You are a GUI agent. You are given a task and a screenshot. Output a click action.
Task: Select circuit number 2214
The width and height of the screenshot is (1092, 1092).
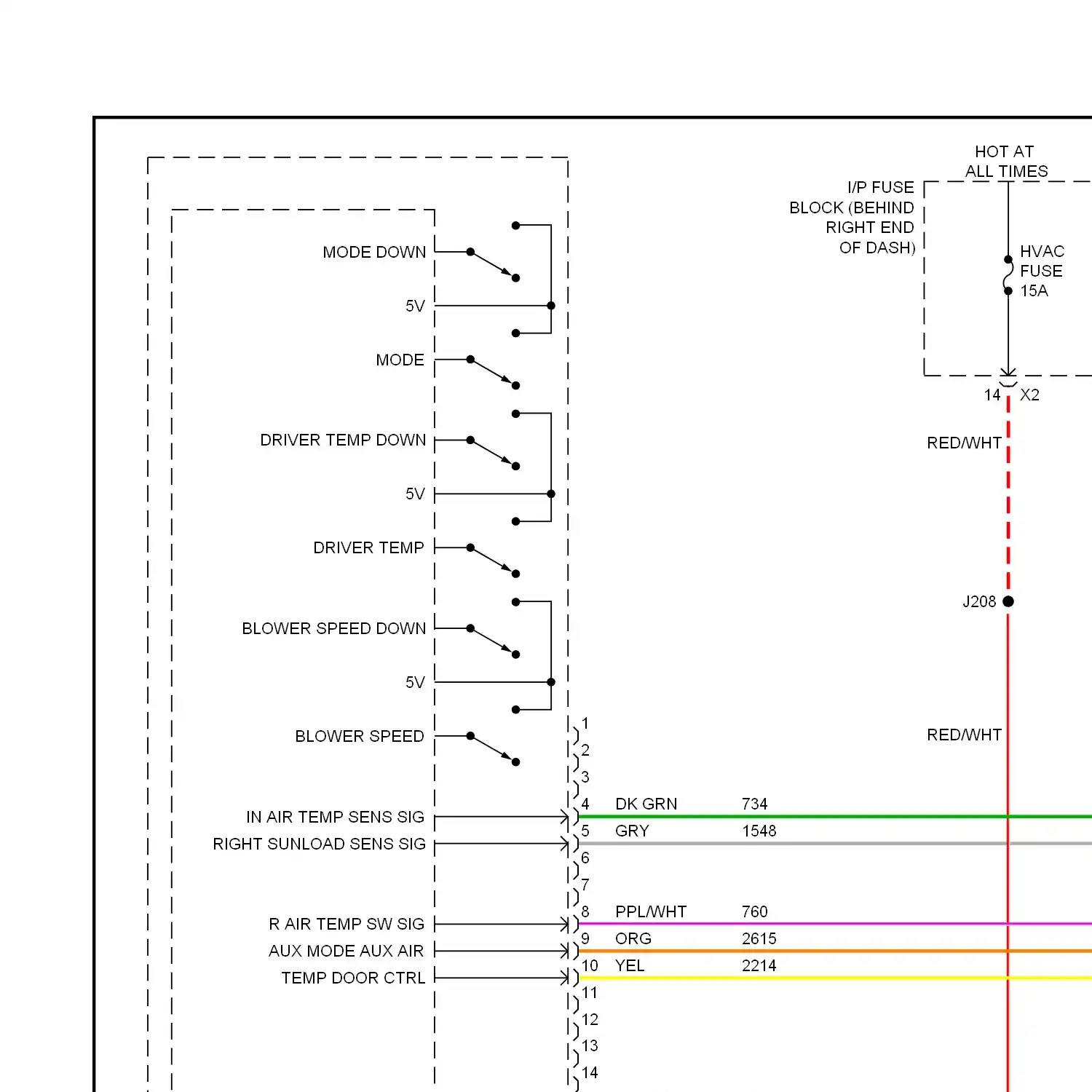point(759,965)
